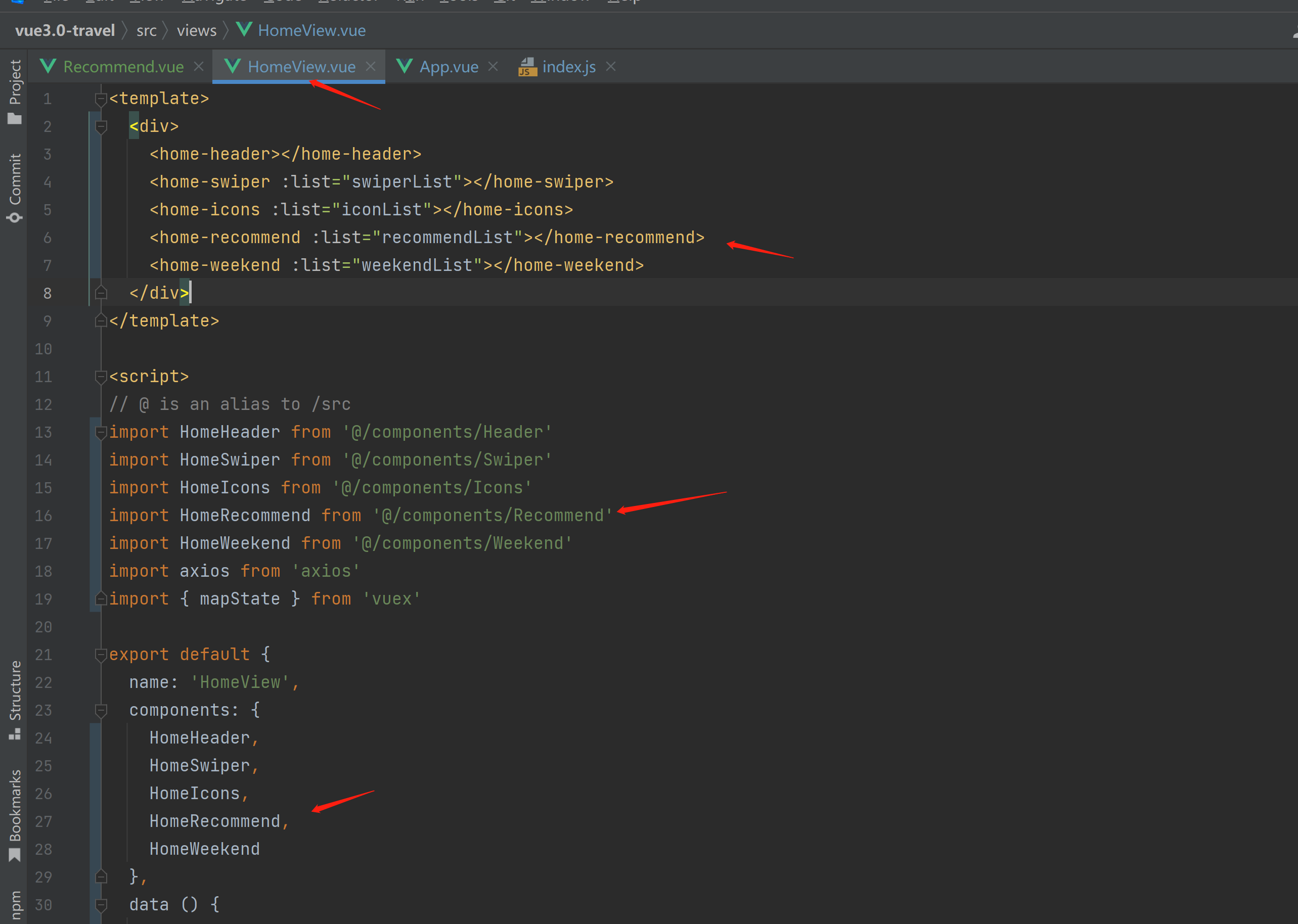Collapse the template block on line 1
This screenshot has width=1298, height=924.
click(x=101, y=99)
